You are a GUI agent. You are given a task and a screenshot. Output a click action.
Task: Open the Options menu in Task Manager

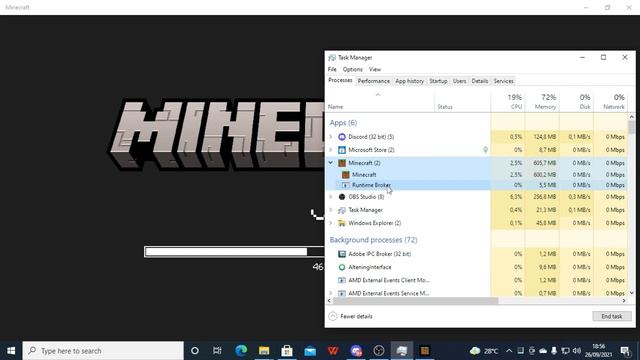[353, 69]
